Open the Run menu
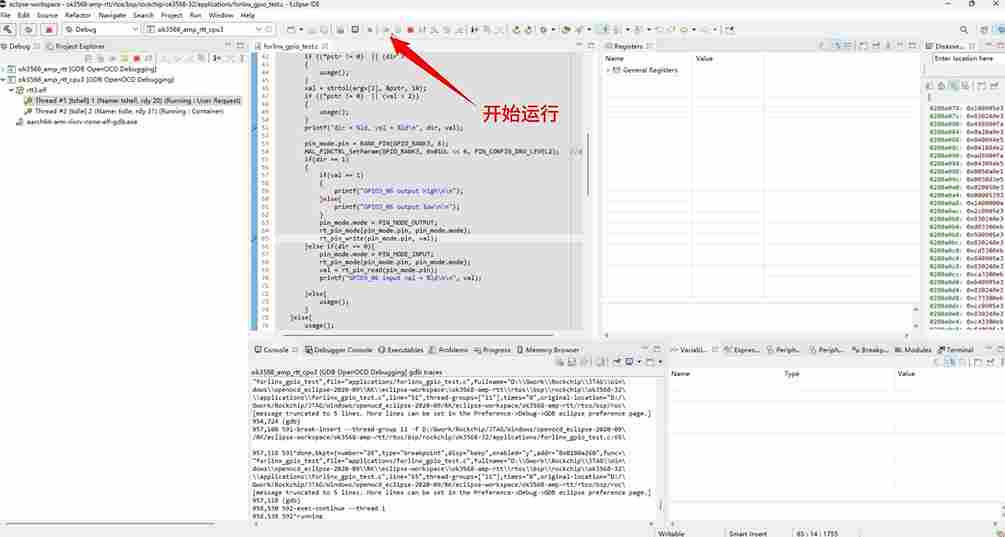This screenshot has width=1005, height=537. [197, 16]
